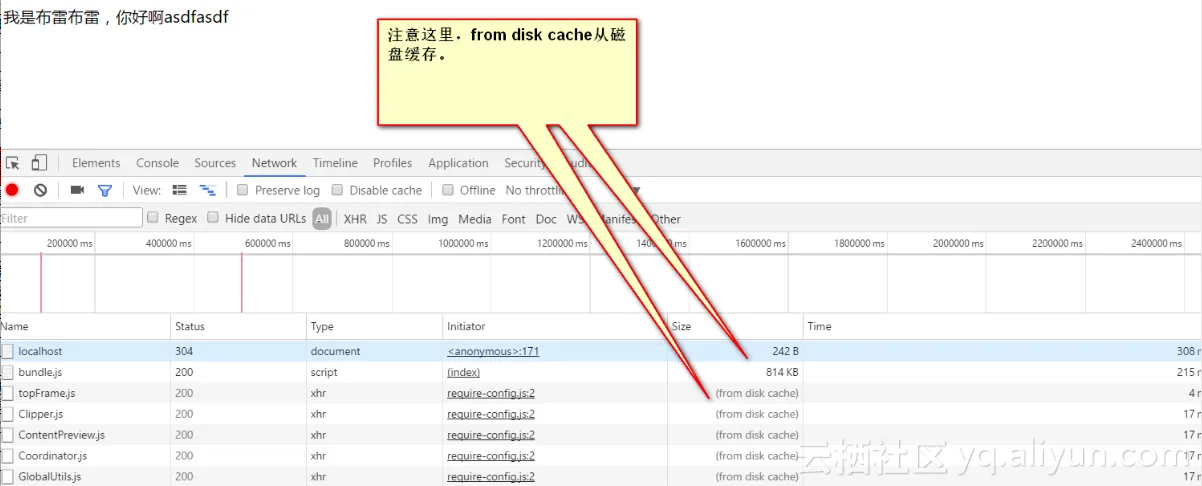Check Hide data URLs option
The image size is (1202, 486).
(213, 218)
